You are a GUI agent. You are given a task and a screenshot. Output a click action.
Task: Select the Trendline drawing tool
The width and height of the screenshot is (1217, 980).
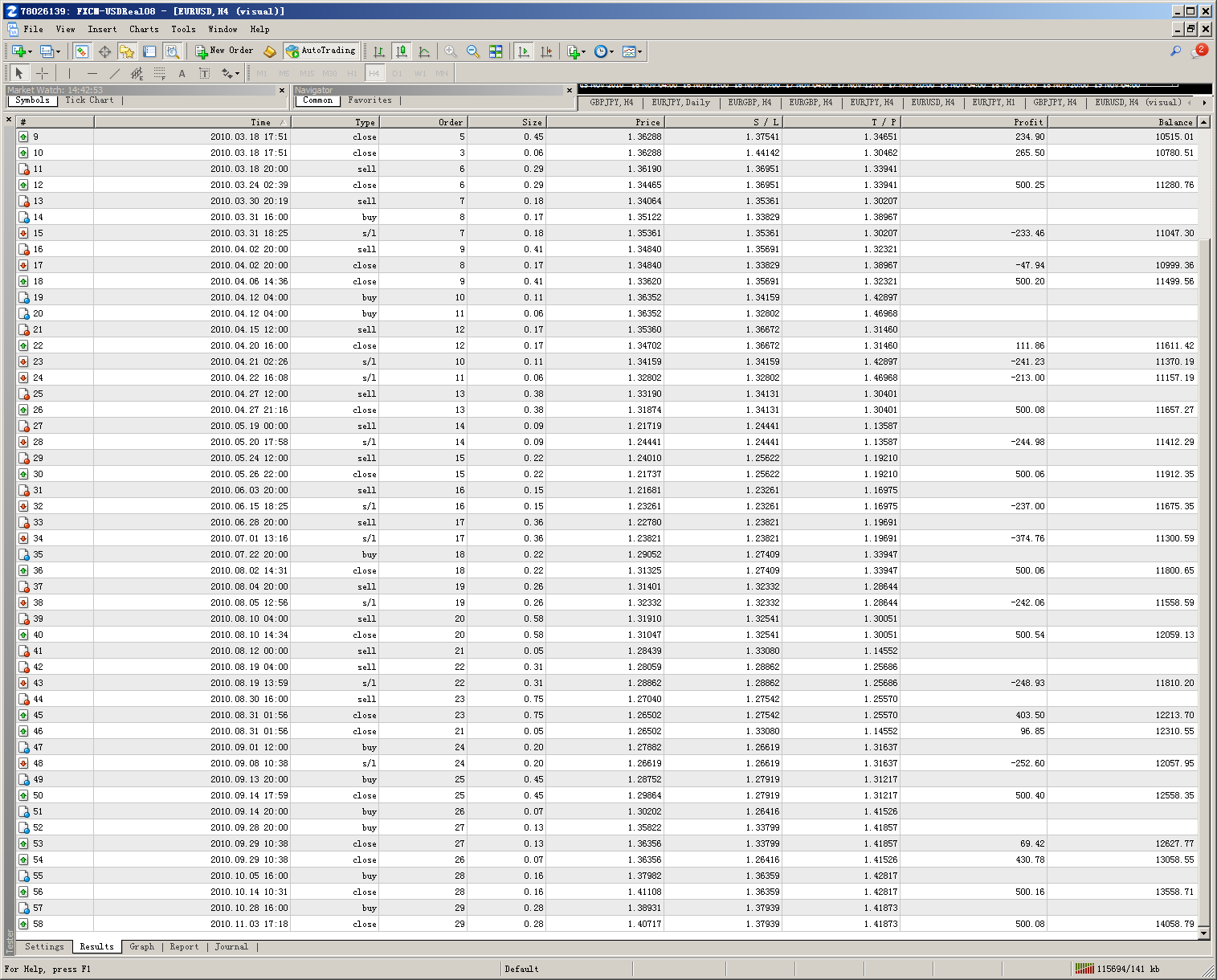(115, 73)
